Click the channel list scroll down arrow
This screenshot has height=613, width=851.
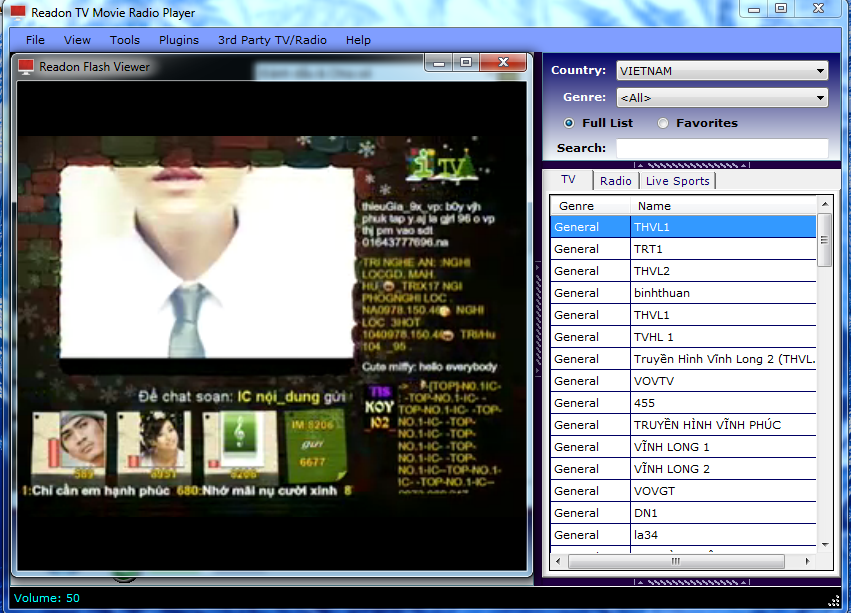point(825,545)
